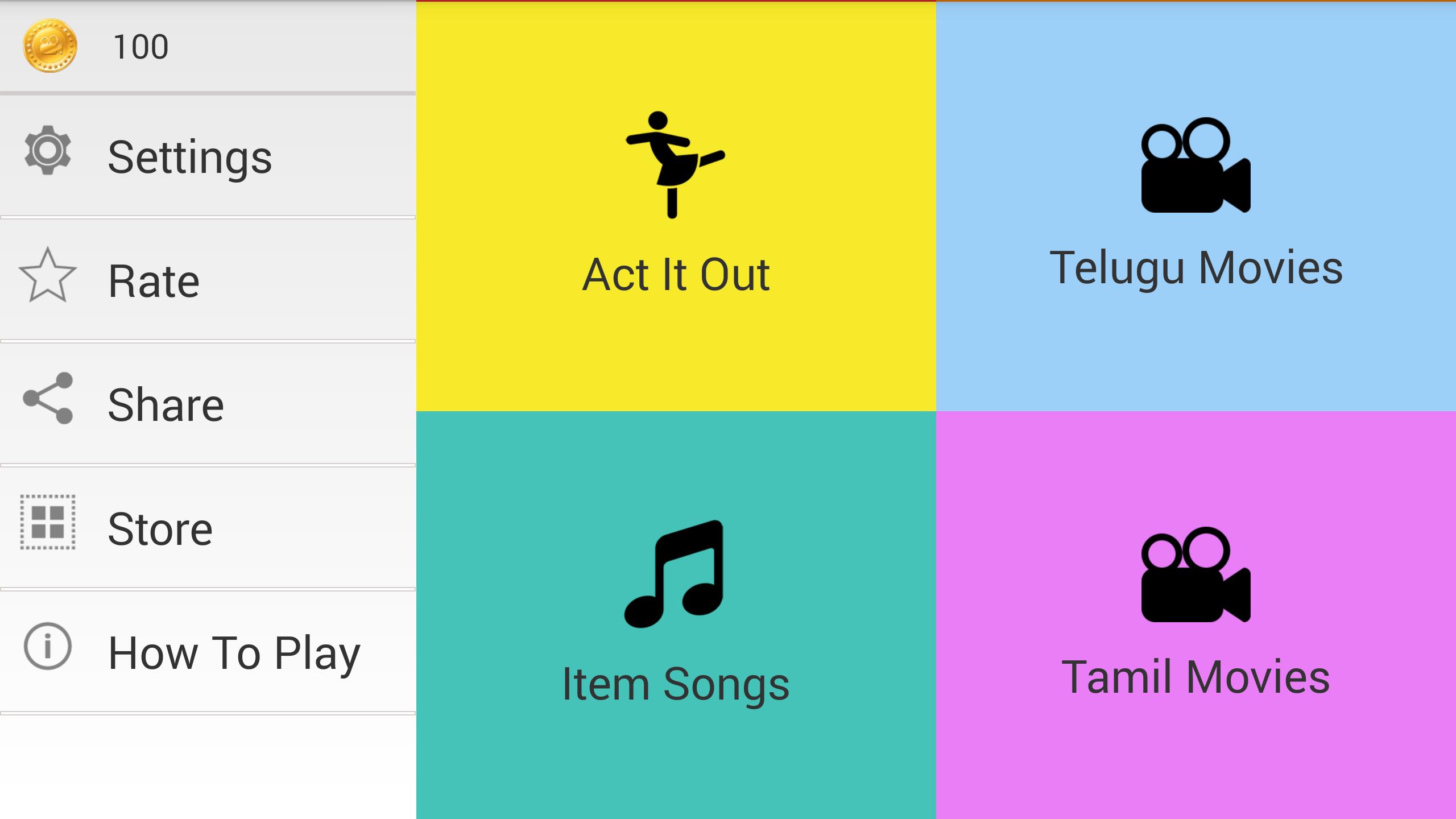Choose Share from the side menu

point(166,405)
